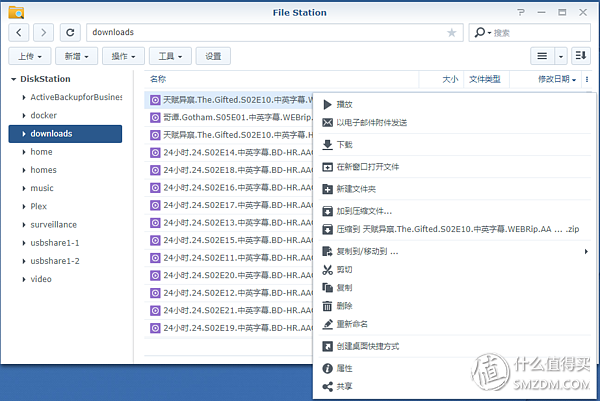Click the new folder plus icon
The height and width of the screenshot is (401, 600).
(x=327, y=189)
